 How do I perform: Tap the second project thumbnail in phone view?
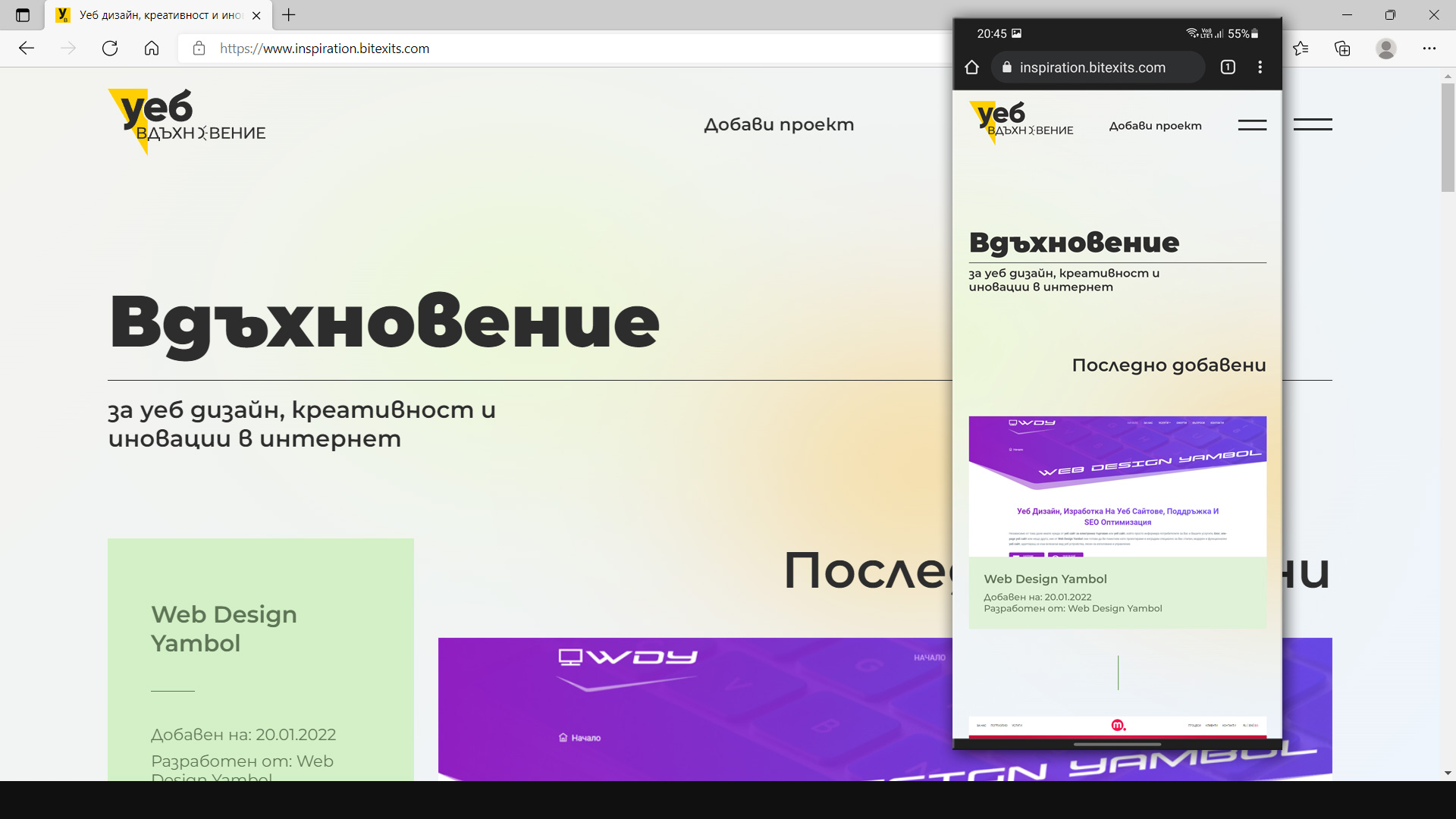pos(1118,727)
